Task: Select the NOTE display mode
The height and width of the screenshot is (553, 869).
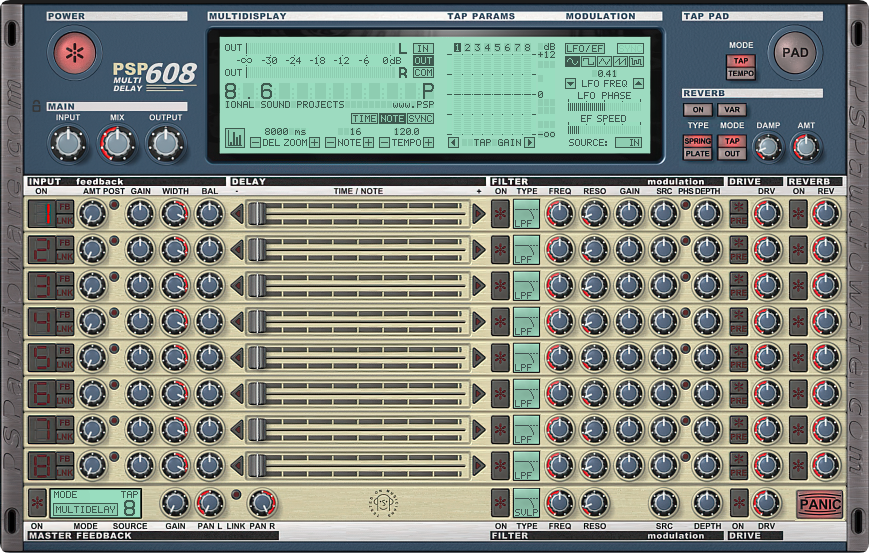Action: [392, 119]
